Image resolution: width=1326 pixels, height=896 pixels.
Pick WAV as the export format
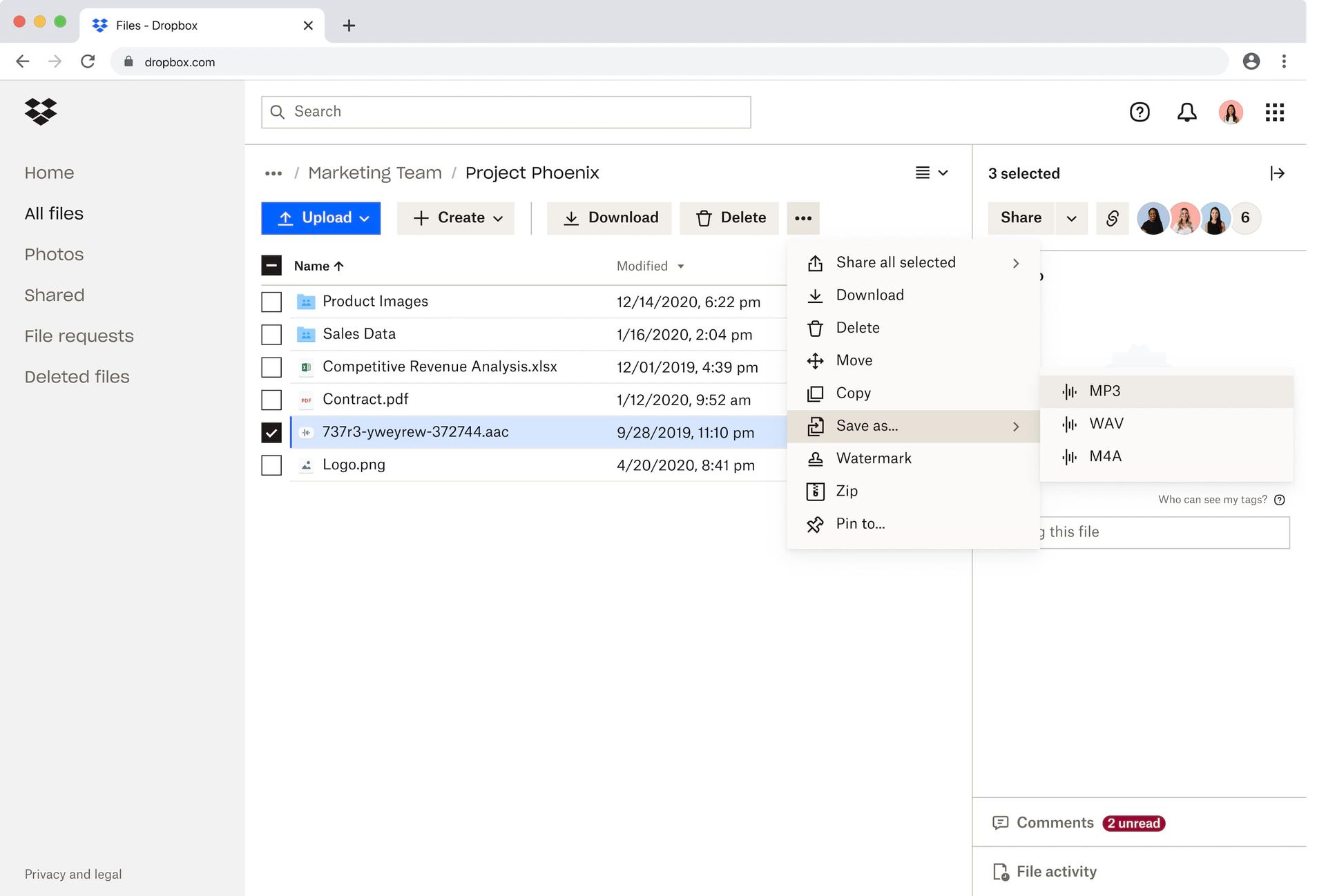pos(1106,423)
